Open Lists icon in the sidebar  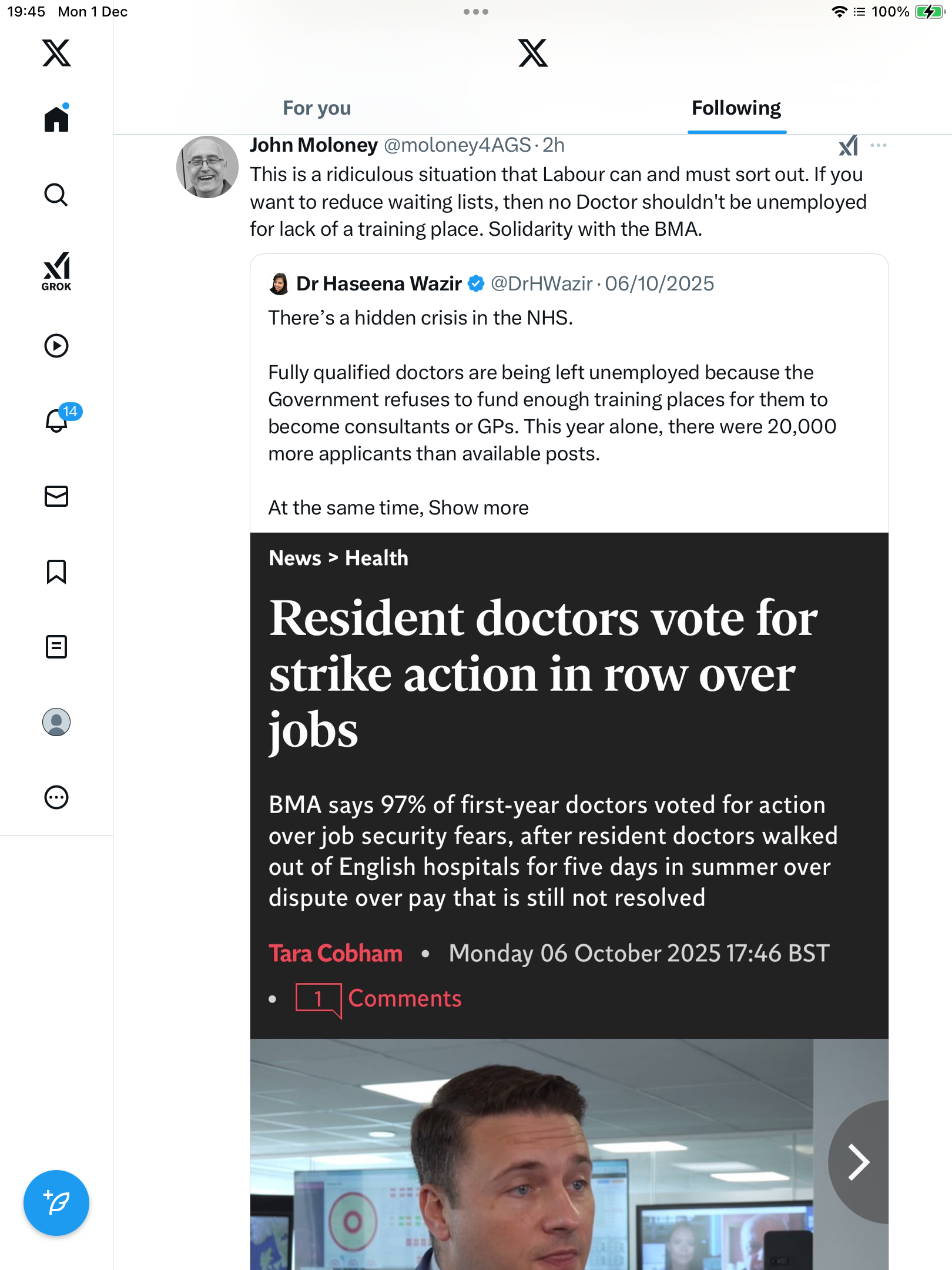(56, 647)
